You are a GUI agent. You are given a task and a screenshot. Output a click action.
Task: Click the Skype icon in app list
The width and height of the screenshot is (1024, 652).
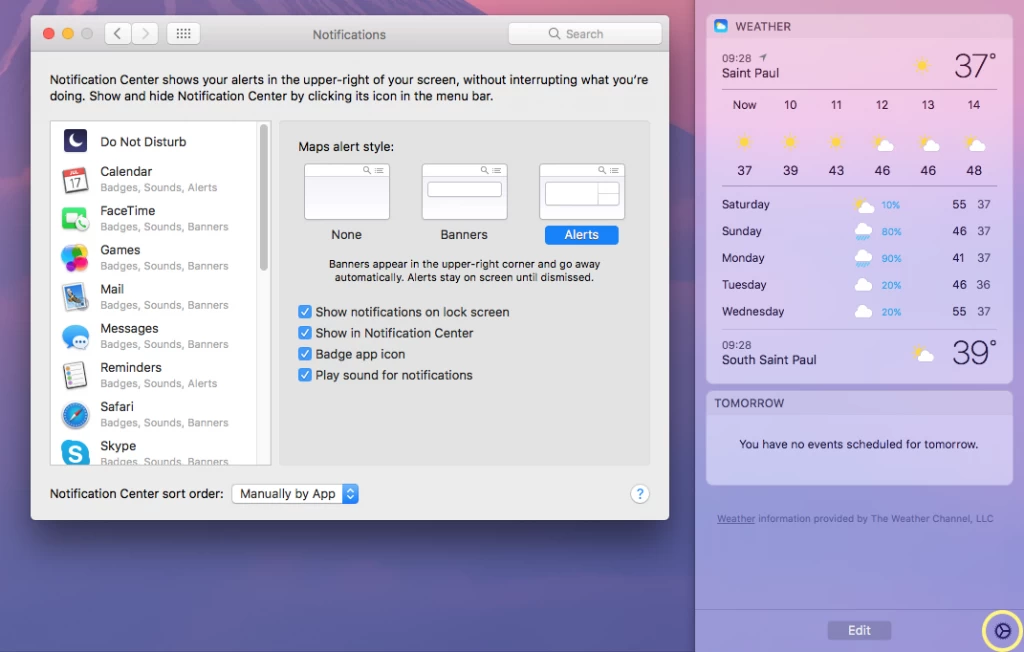[x=75, y=452]
